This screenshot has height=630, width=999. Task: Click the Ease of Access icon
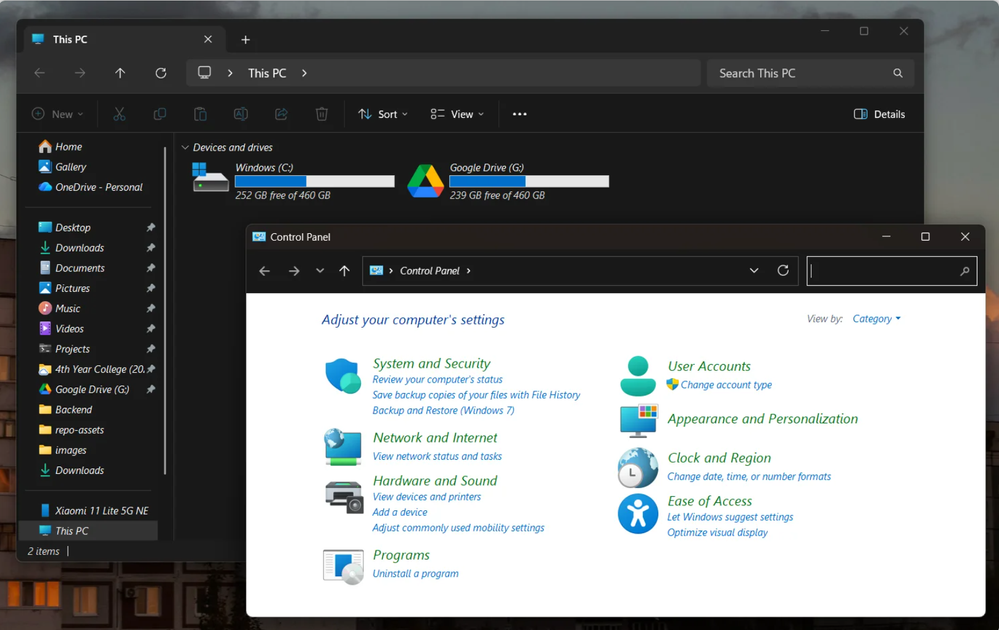coord(638,513)
